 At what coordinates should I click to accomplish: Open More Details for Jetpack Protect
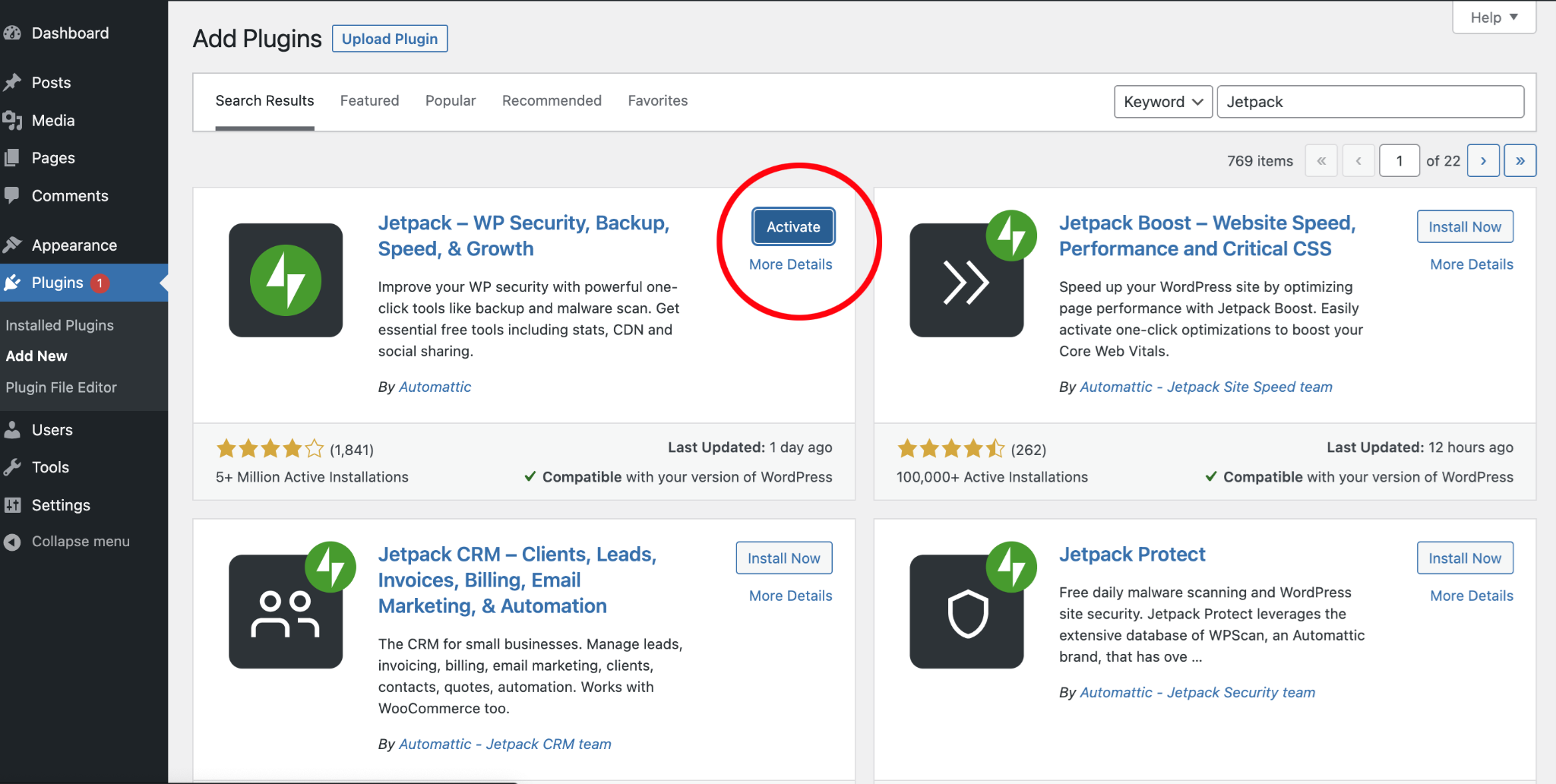click(x=1470, y=596)
